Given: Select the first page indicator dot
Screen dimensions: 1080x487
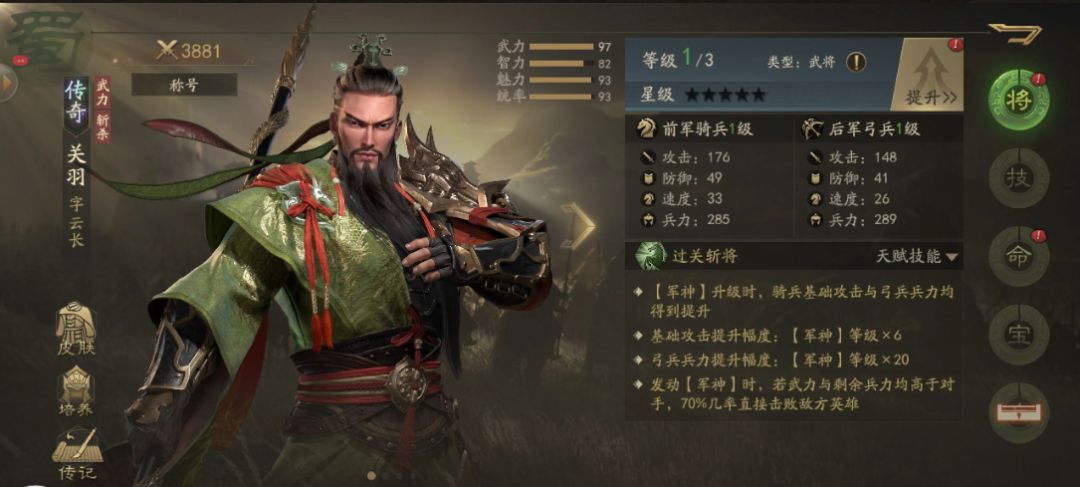Looking at the screenshot, I should click(x=372, y=475).
